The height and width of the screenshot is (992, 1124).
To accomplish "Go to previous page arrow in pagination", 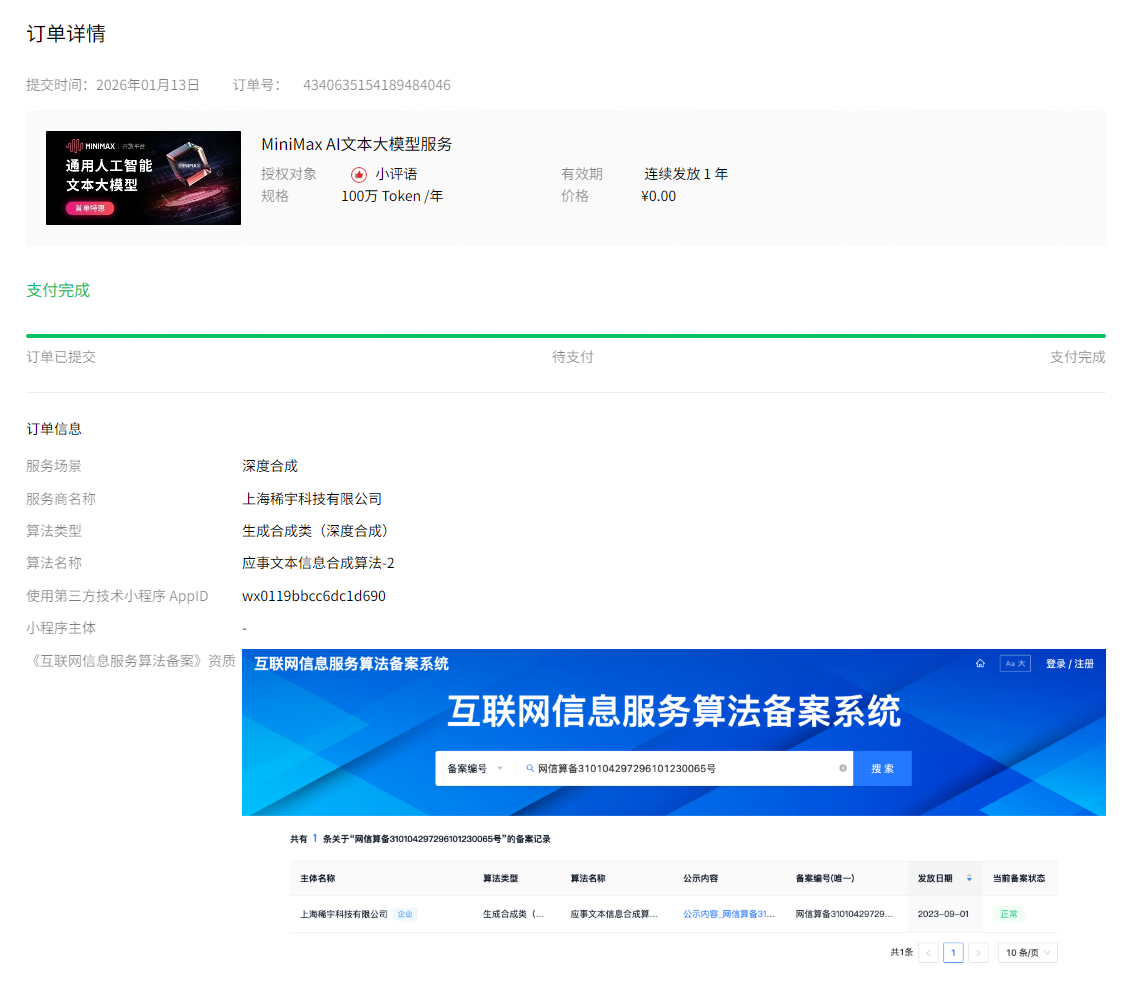I will pyautogui.click(x=928, y=953).
